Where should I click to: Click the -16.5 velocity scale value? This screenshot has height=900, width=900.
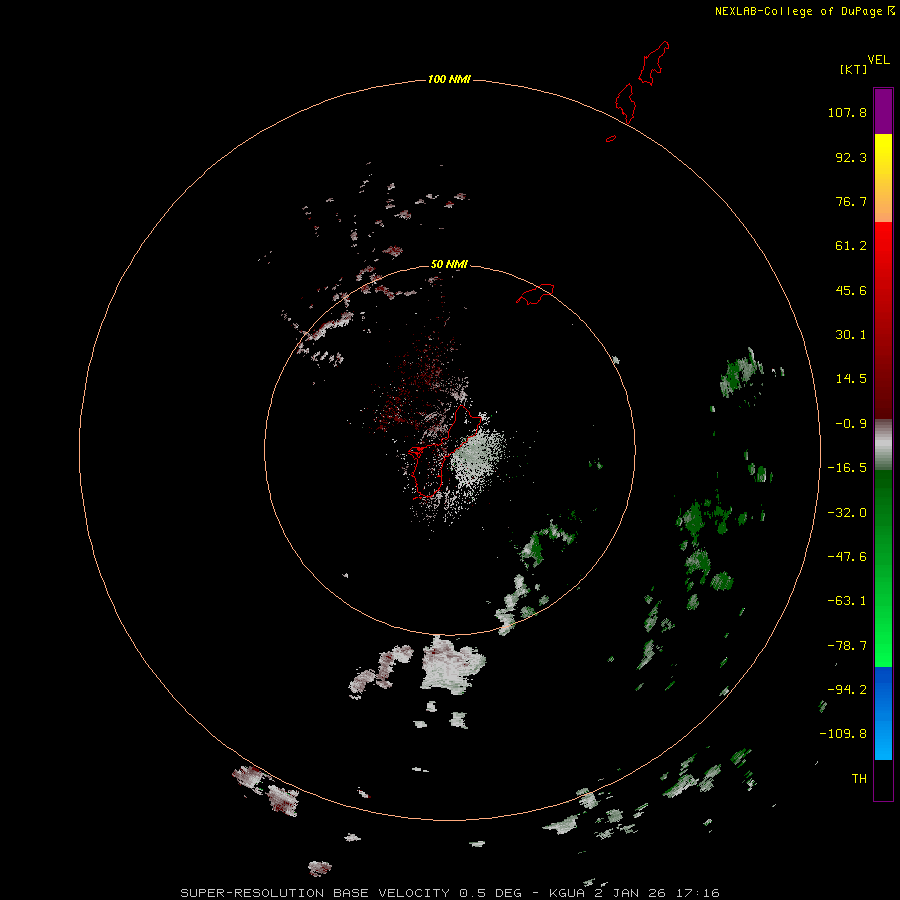pos(847,468)
